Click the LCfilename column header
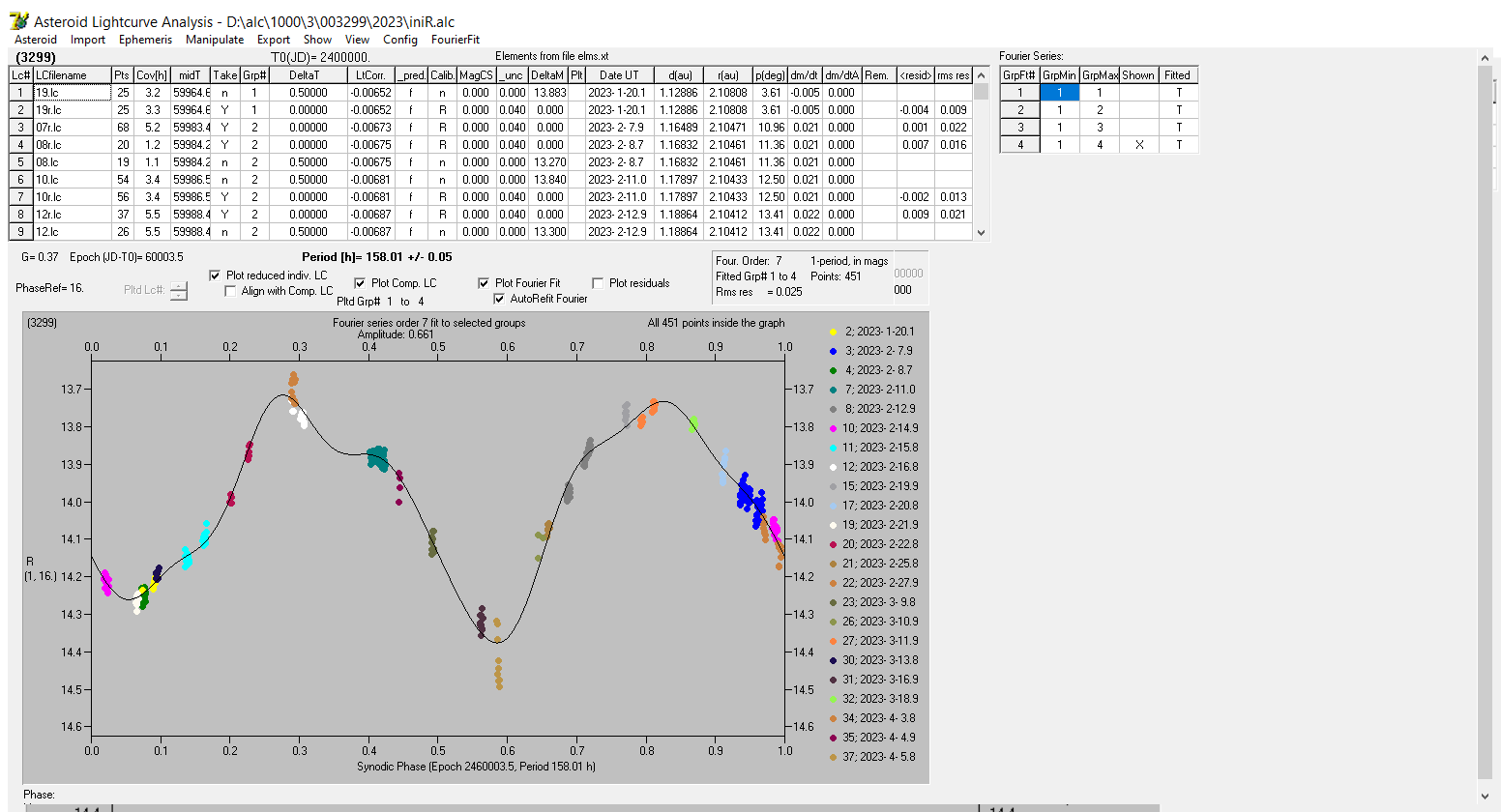 coord(72,74)
